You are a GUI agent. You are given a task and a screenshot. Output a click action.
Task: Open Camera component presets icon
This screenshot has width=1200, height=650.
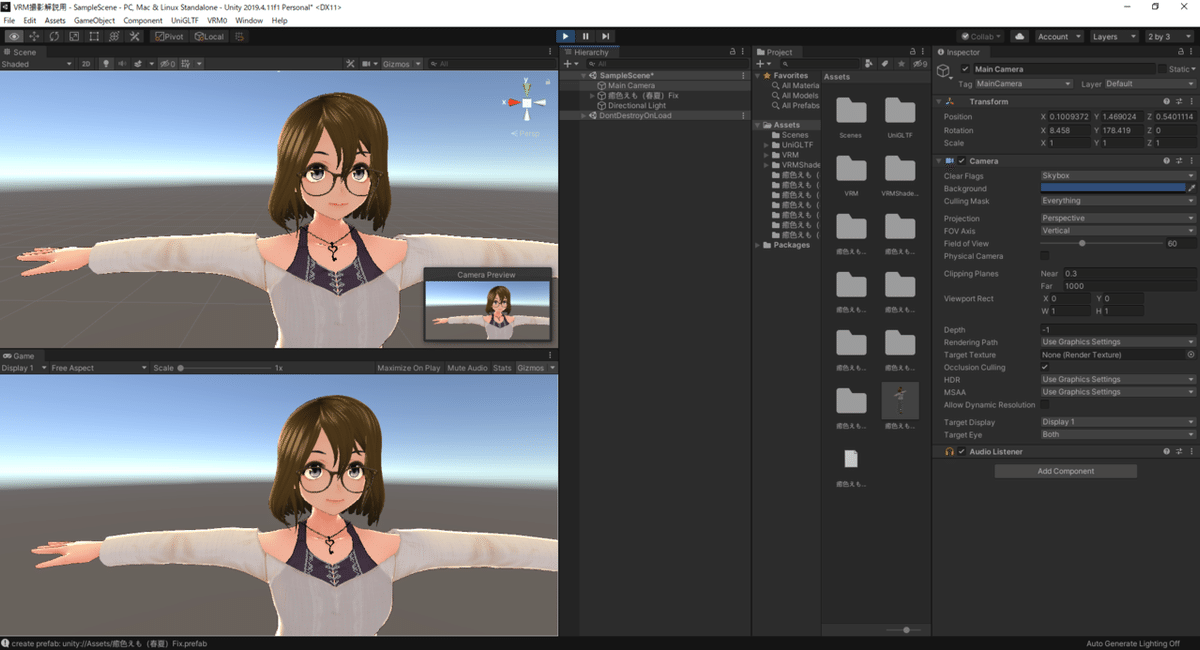pyautogui.click(x=1179, y=160)
